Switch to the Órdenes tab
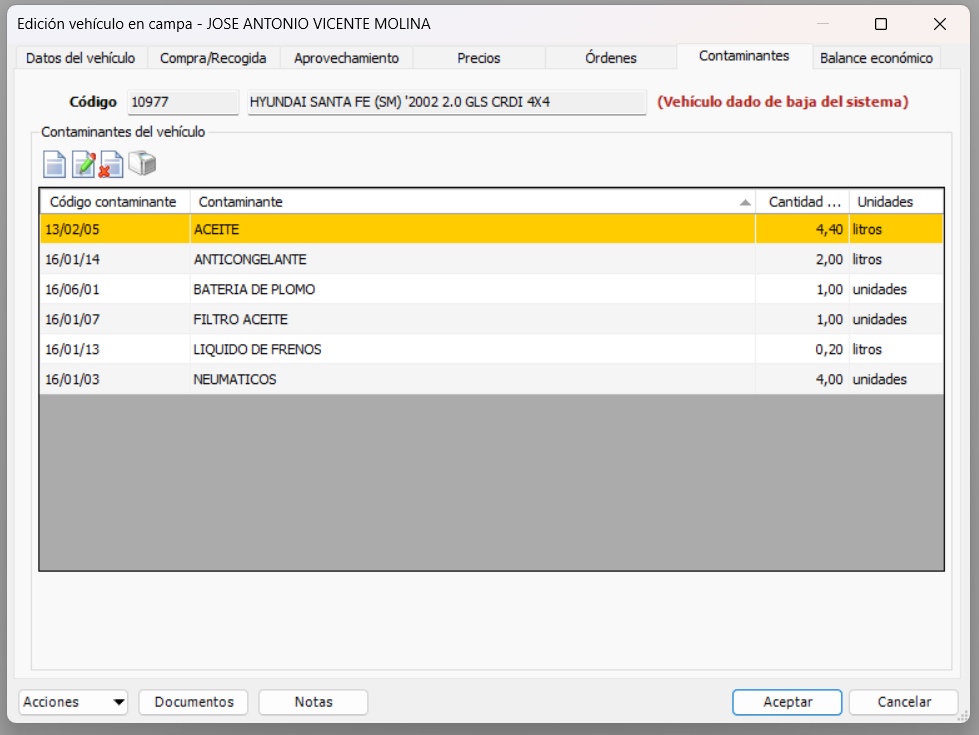The height and width of the screenshot is (735, 979). [x=610, y=58]
